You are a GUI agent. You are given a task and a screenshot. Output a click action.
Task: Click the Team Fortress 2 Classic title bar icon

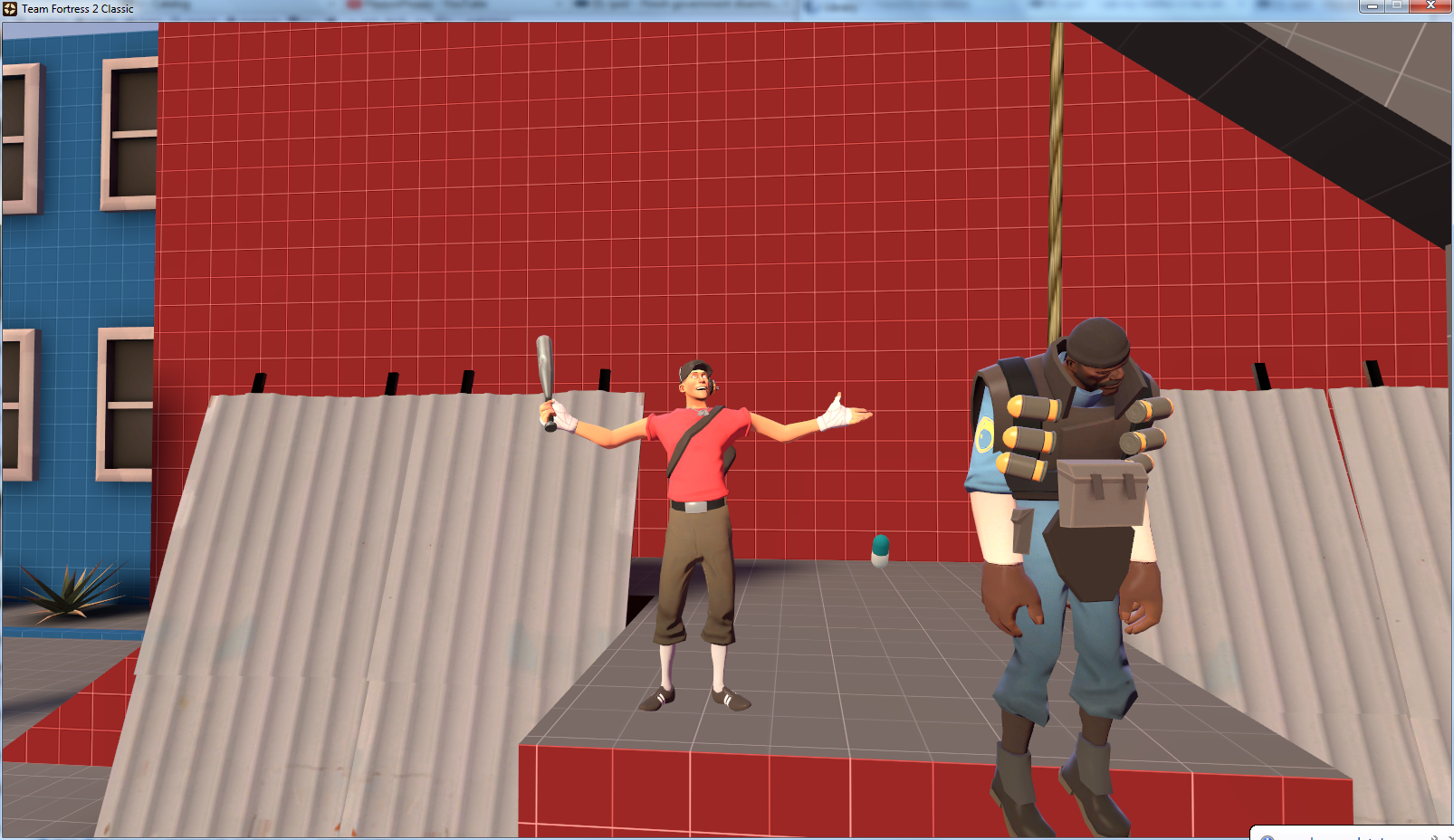(10, 8)
